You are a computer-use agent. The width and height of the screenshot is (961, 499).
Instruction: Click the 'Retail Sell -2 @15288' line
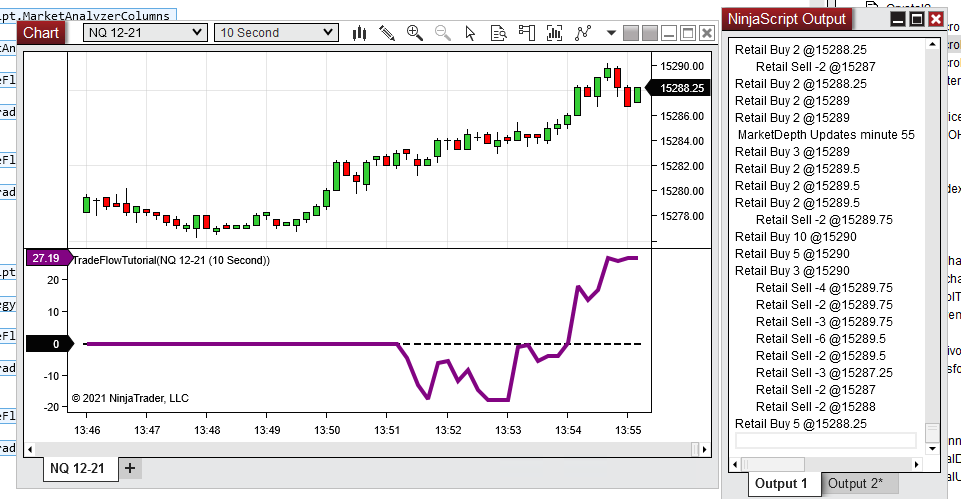816,406
